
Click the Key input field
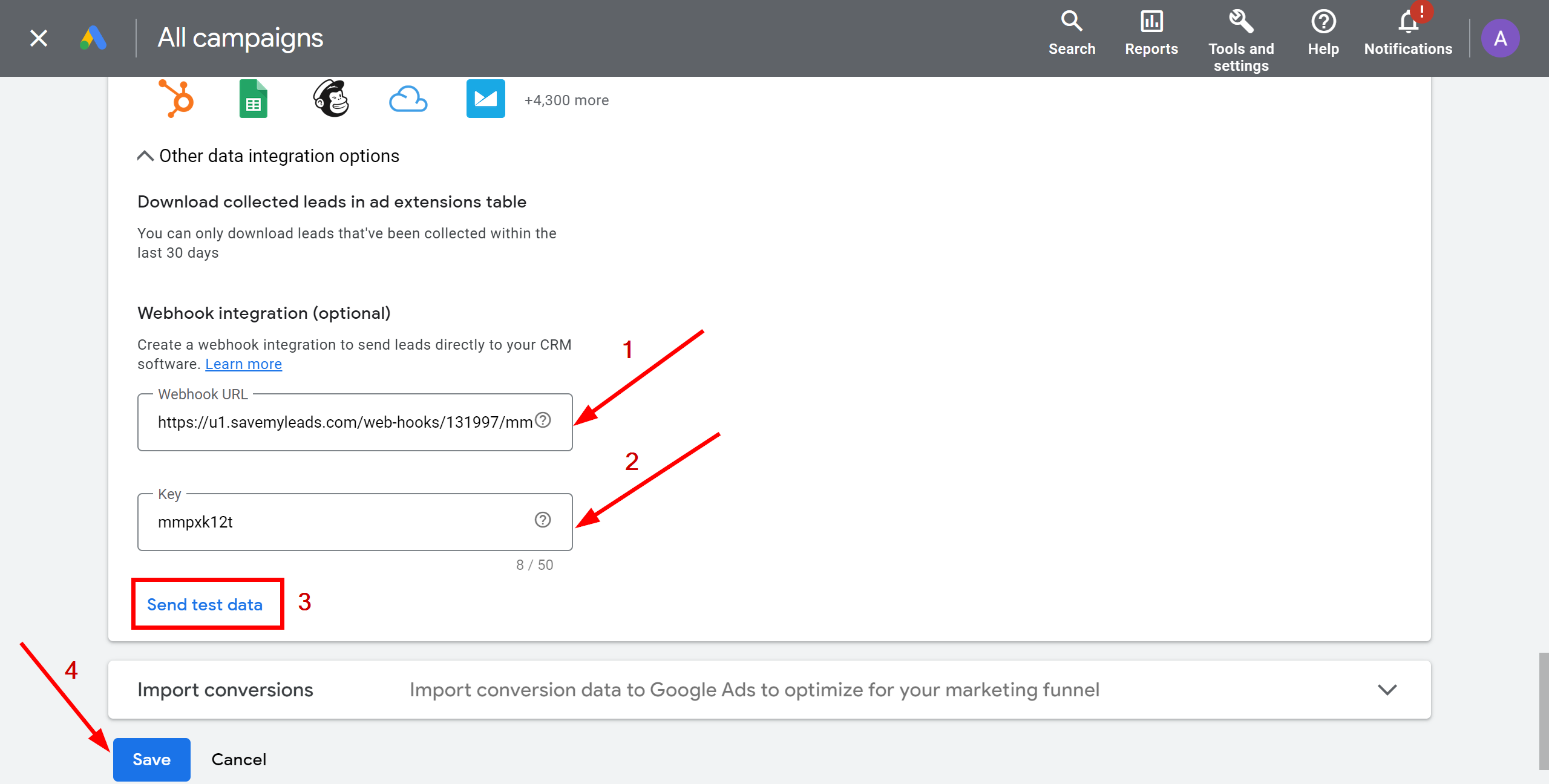[355, 520]
